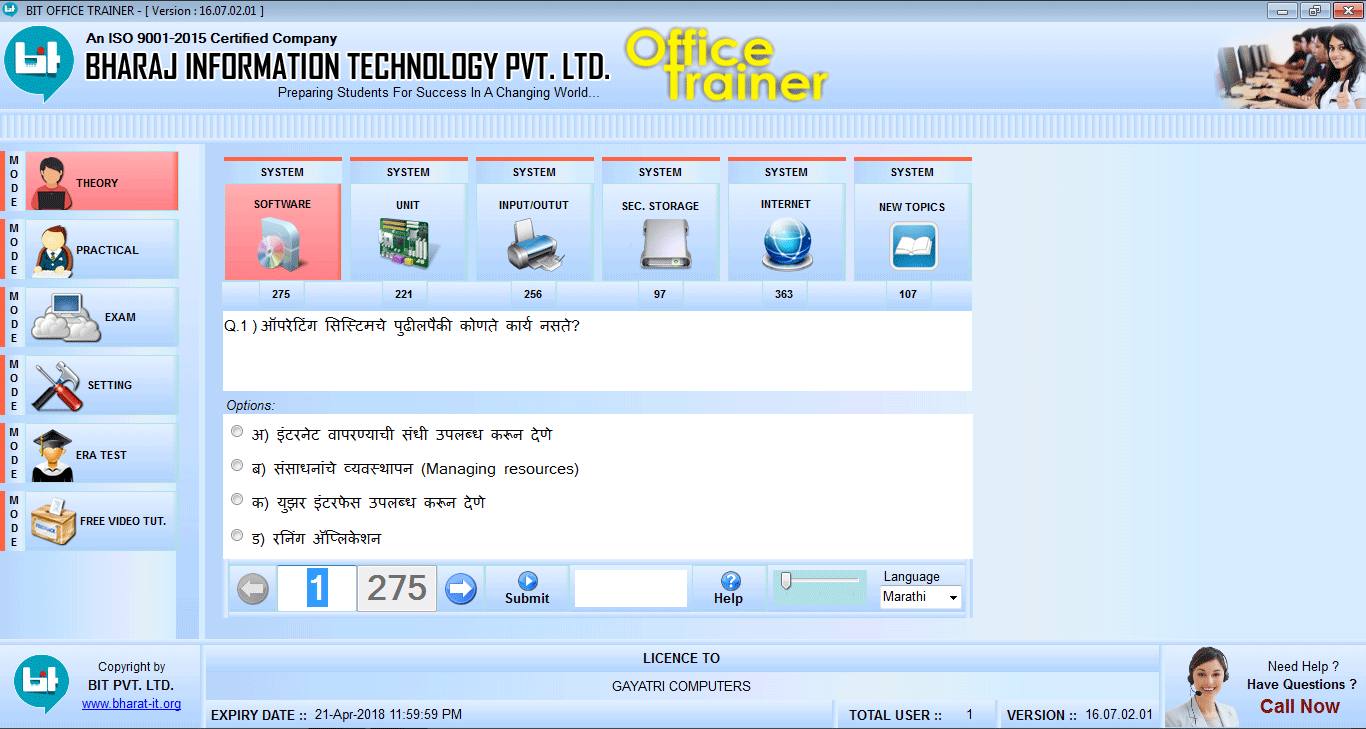Select the Internet globe icon

pos(786,246)
